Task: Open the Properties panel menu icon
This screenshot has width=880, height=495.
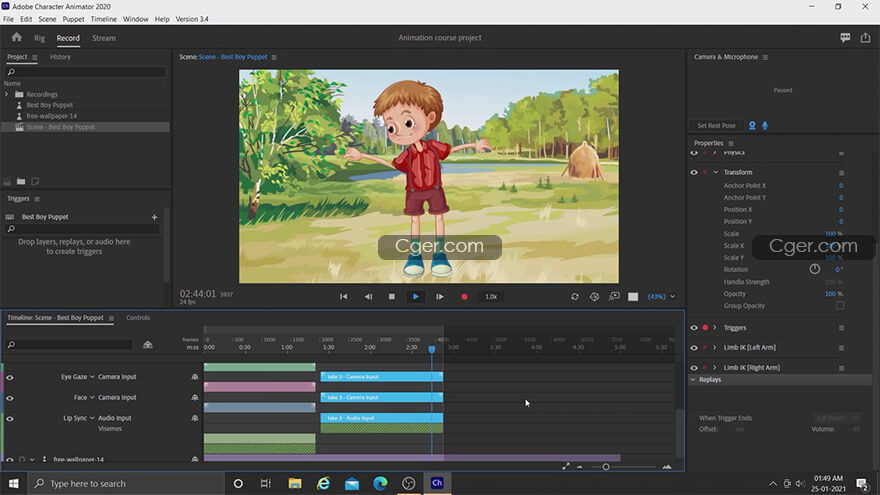Action: (731, 143)
